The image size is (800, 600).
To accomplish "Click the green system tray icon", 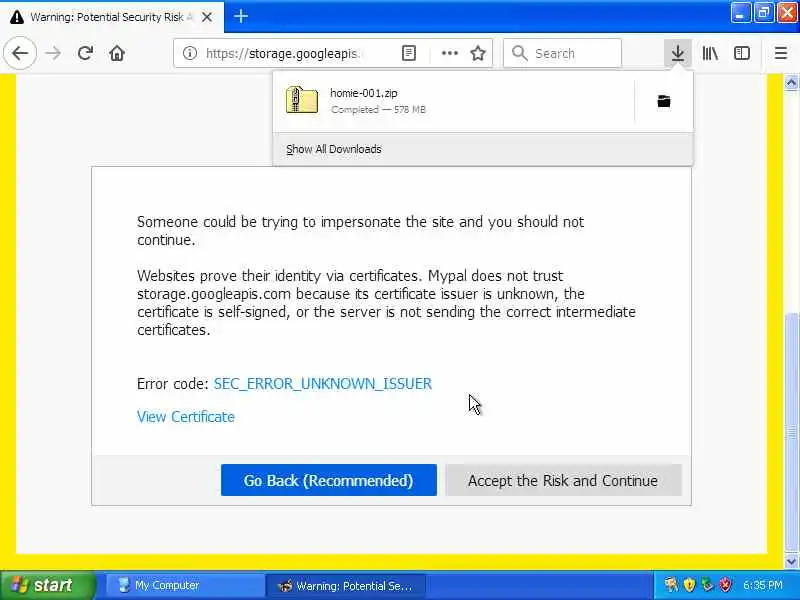I will [x=707, y=584].
